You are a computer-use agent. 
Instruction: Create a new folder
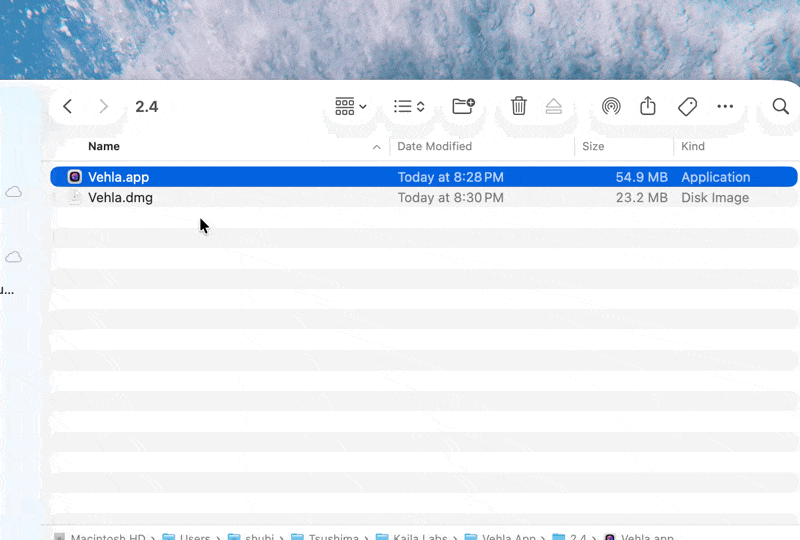point(463,106)
